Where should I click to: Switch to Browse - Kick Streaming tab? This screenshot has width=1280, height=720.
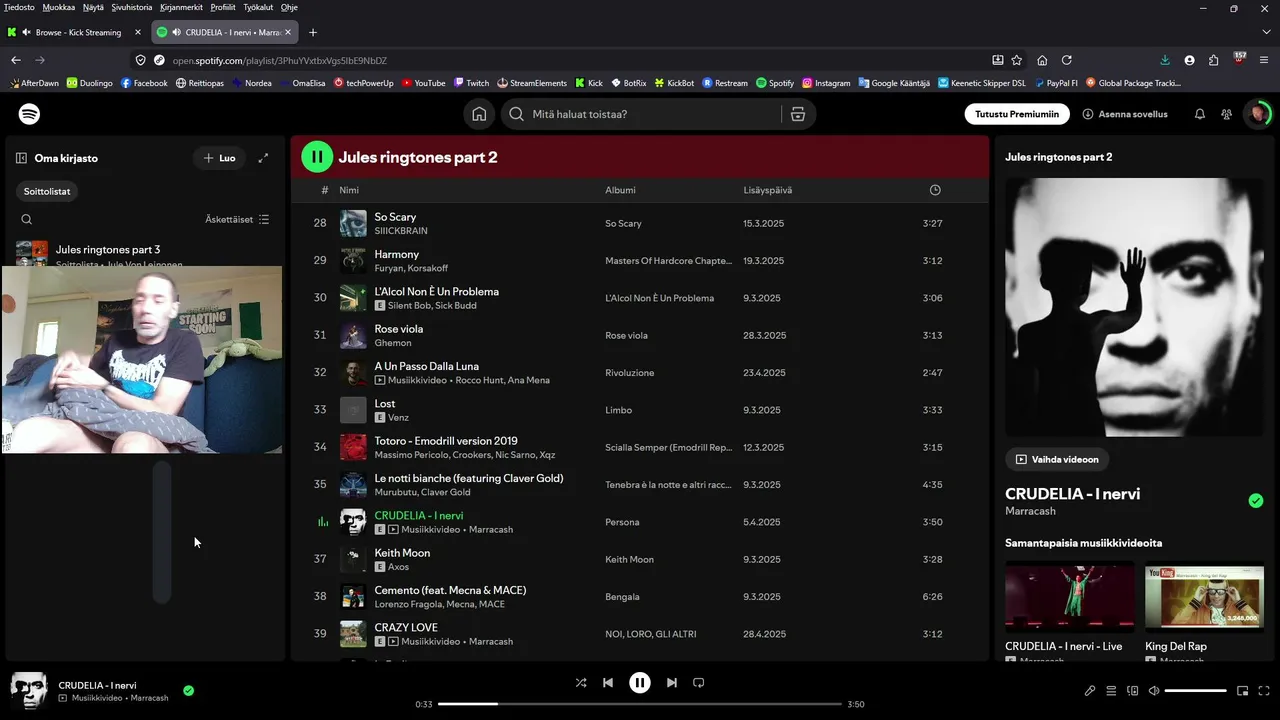(76, 32)
